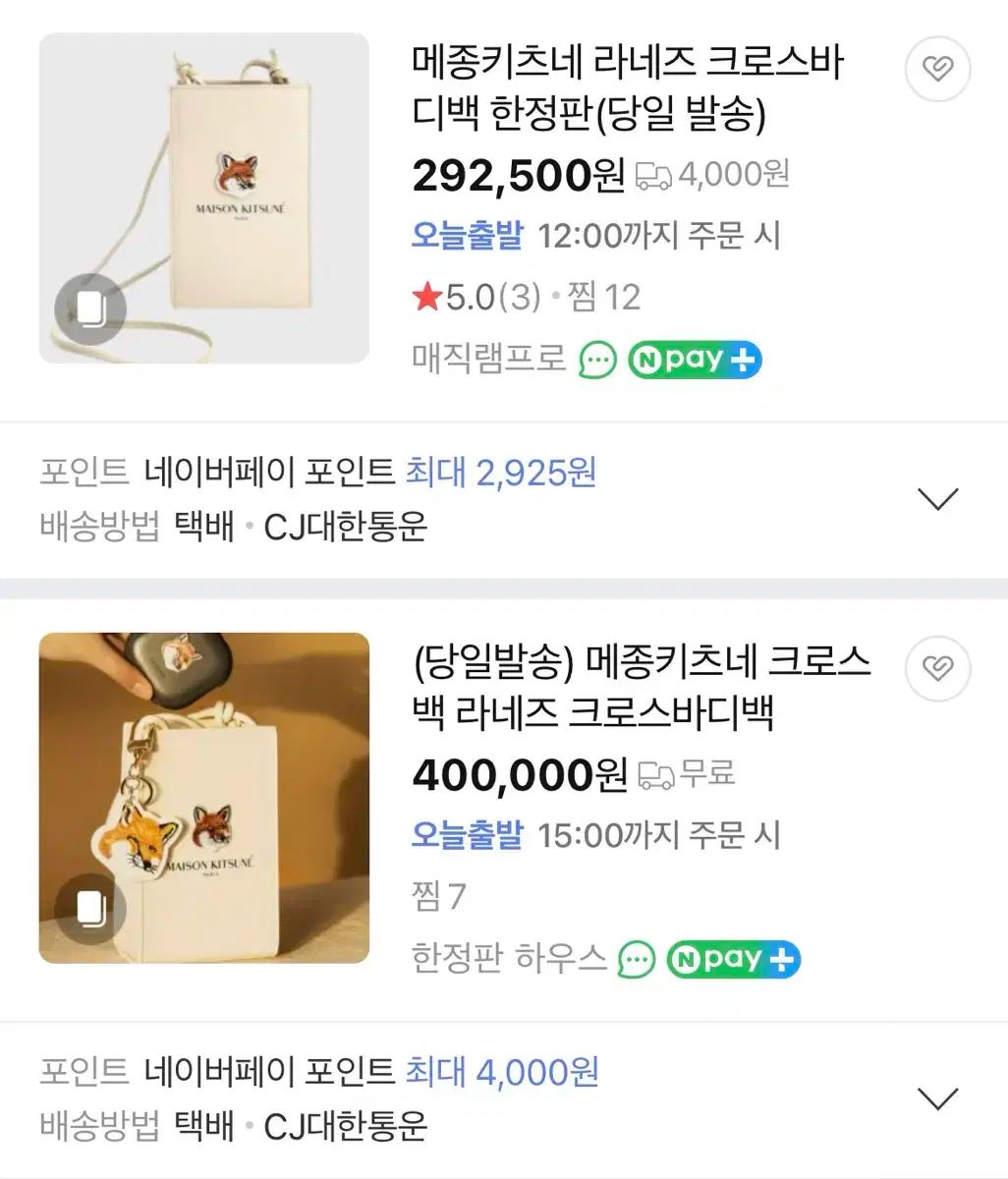Toggle wishlist heart for 292,500원 bag
Image resolution: width=1008 pixels, height=1179 pixels.
(x=937, y=70)
